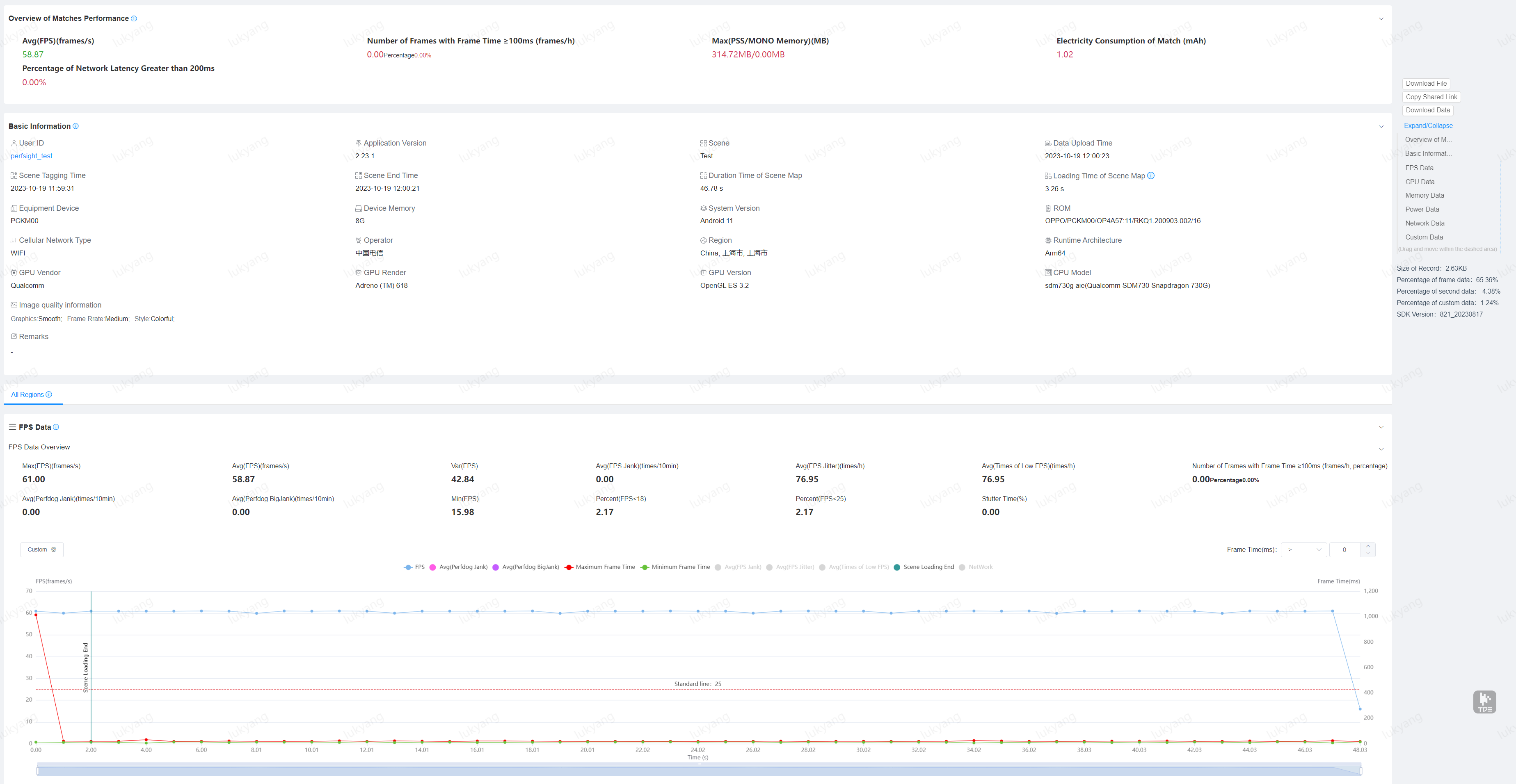
Task: Go to Memory Data in side navigation
Action: 1424,196
